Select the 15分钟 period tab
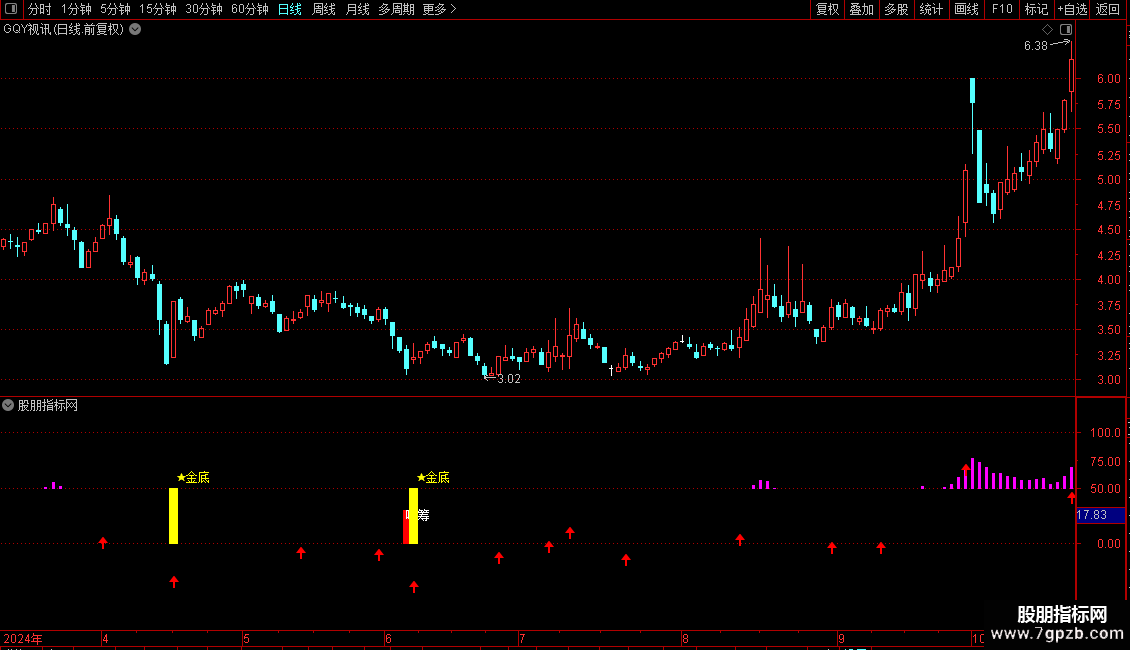Image resolution: width=1130 pixels, height=650 pixels. [x=158, y=9]
